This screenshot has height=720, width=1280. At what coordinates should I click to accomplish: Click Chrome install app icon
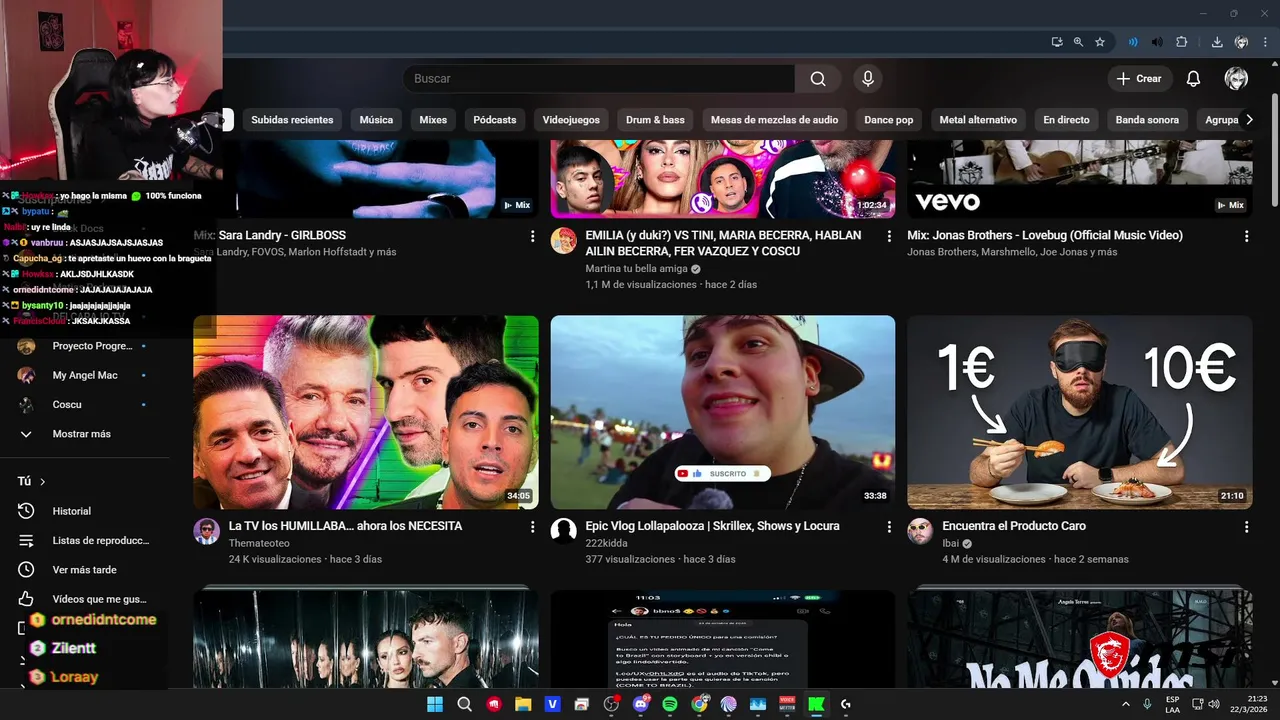(1057, 42)
